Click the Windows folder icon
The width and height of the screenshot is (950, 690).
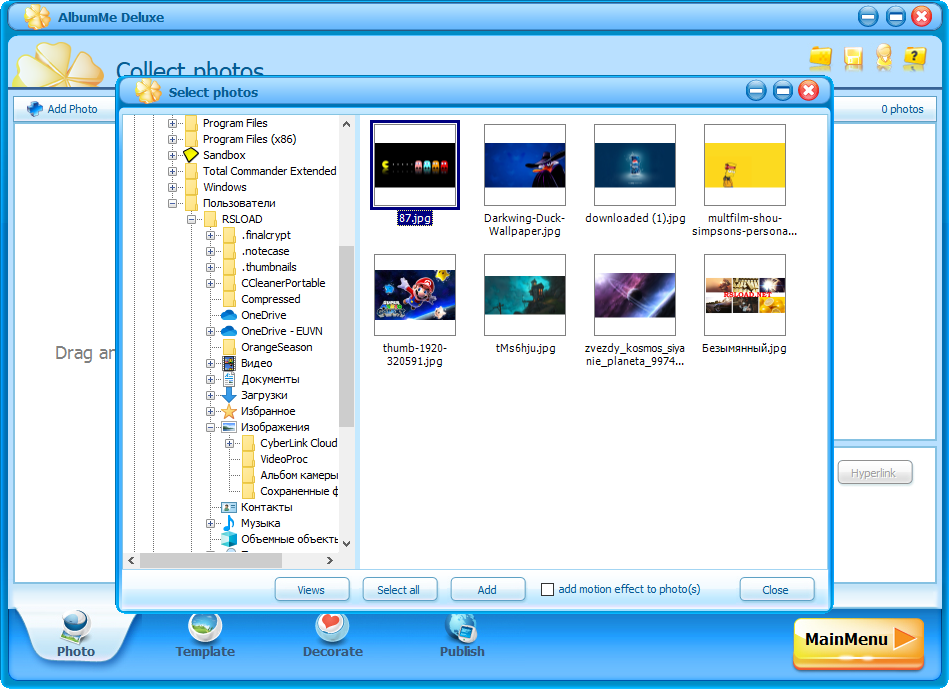point(191,187)
